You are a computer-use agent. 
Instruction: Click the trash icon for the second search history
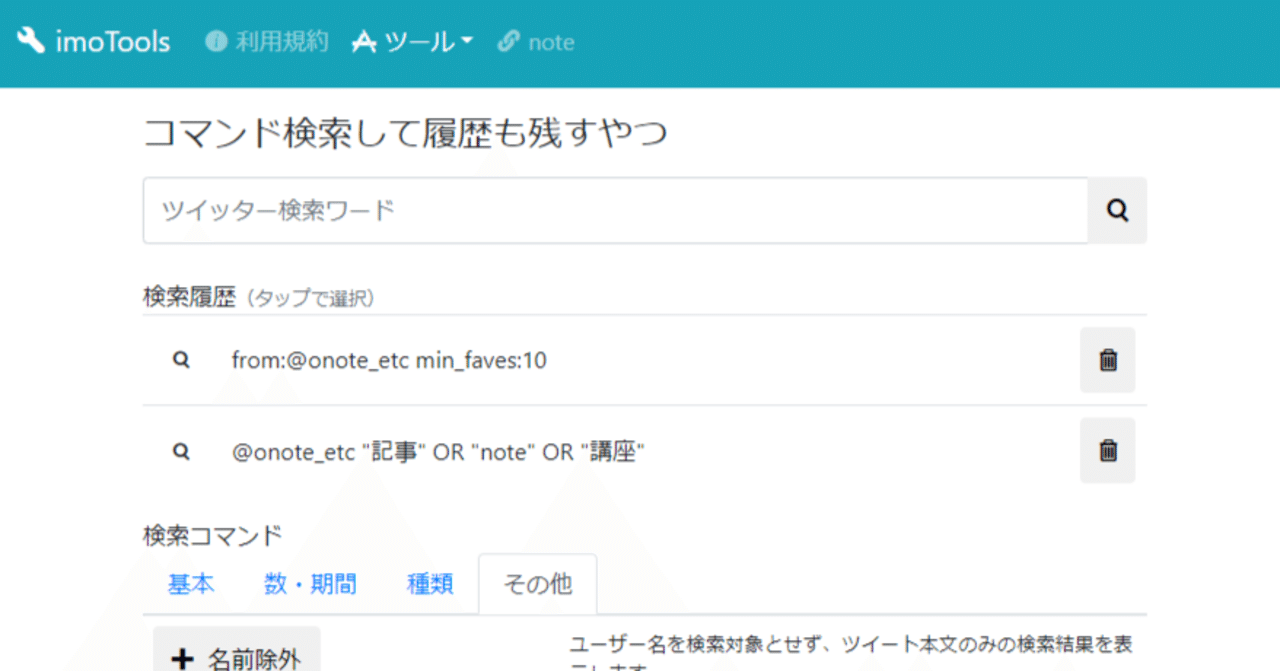(x=1107, y=450)
